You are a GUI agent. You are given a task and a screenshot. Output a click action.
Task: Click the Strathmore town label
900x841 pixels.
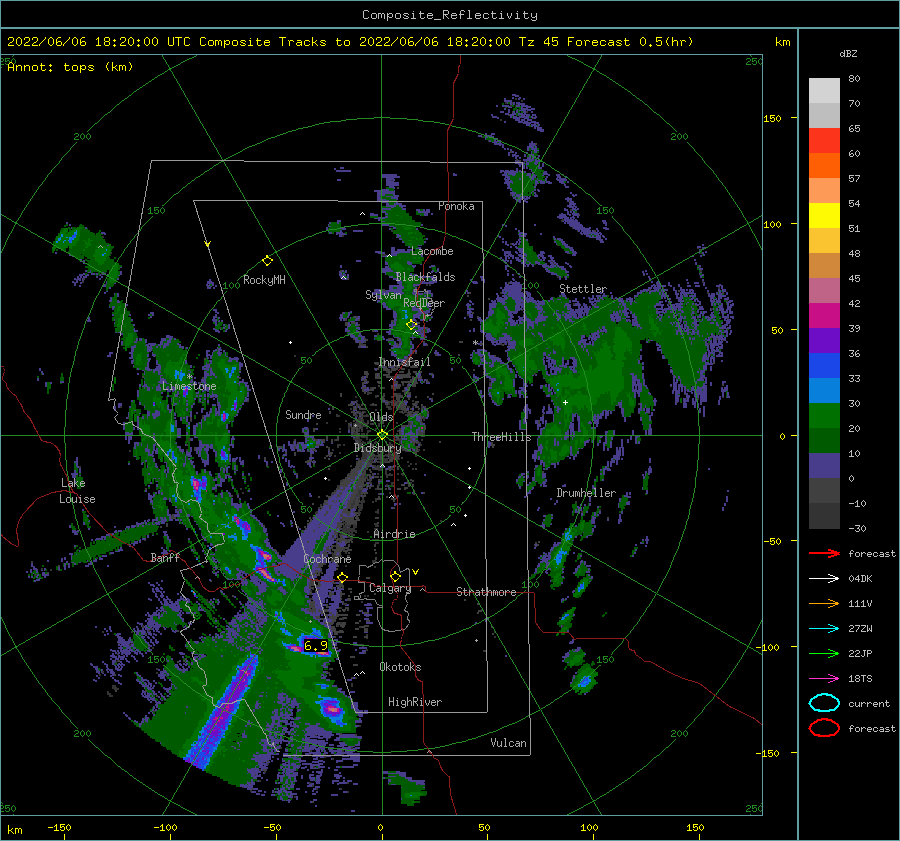[x=486, y=592]
